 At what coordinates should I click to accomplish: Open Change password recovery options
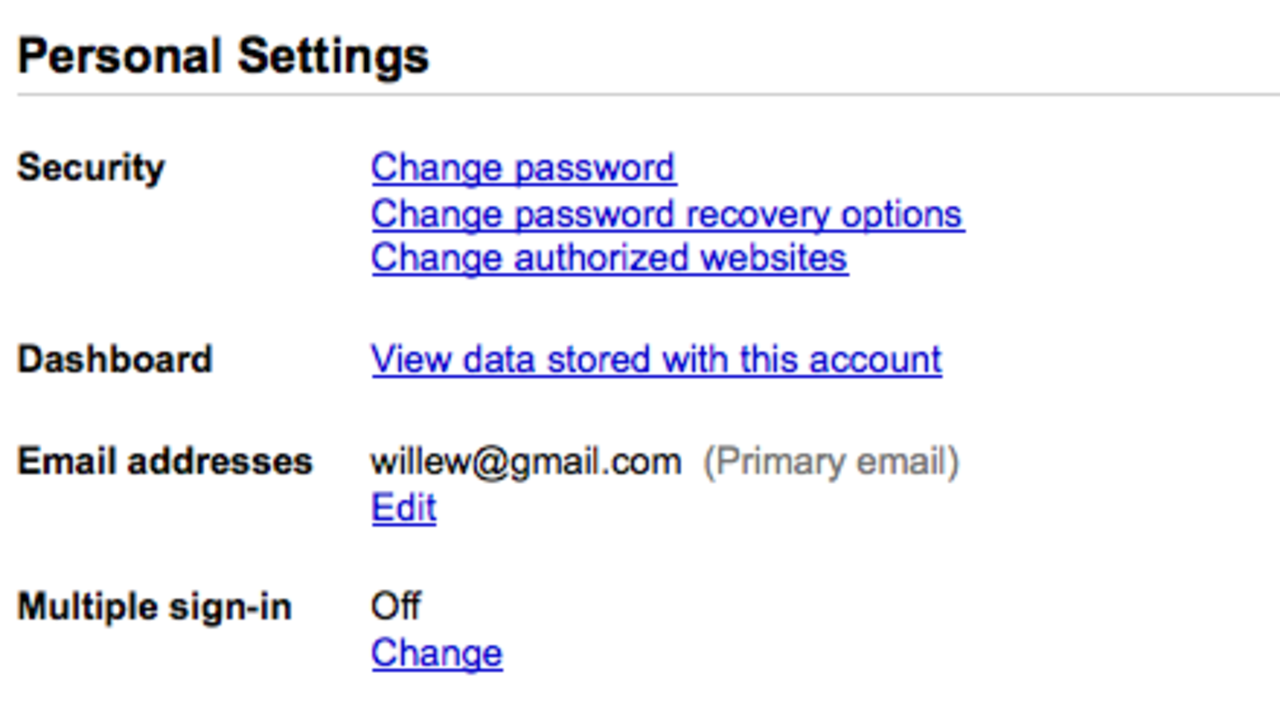(x=667, y=214)
